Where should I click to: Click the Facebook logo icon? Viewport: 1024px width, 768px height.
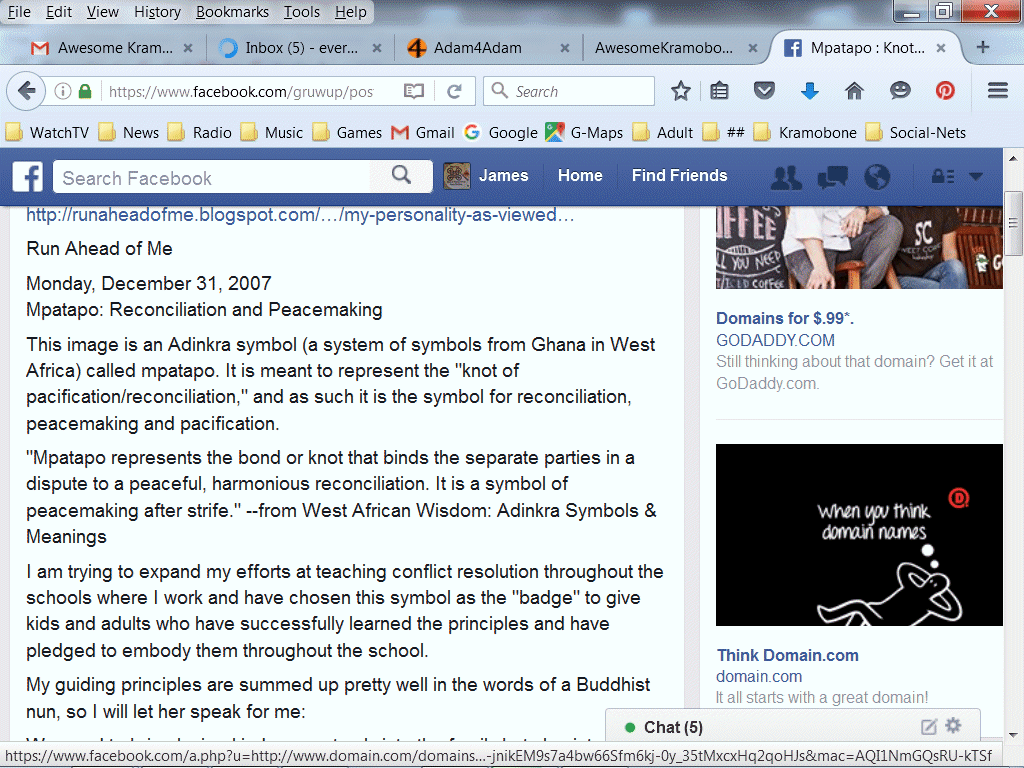(x=27, y=176)
